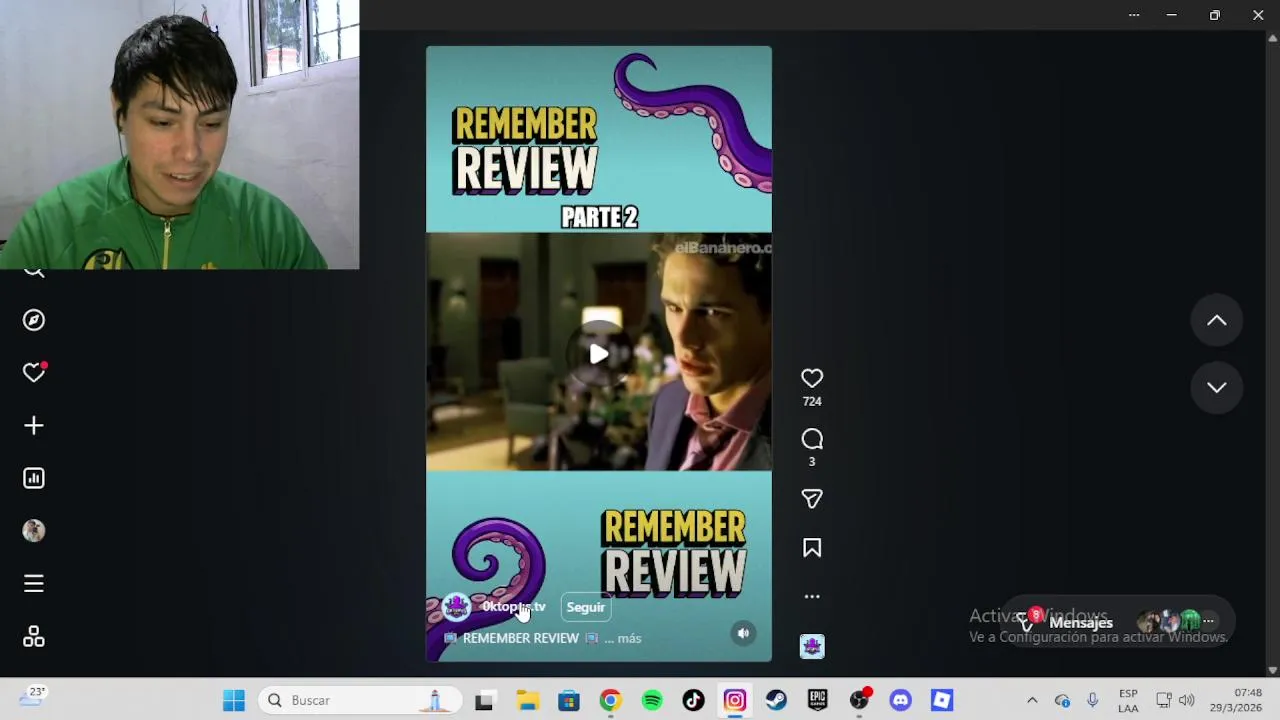Toggle the reel sound speaker button
This screenshot has height=720, width=1280.
click(x=743, y=633)
